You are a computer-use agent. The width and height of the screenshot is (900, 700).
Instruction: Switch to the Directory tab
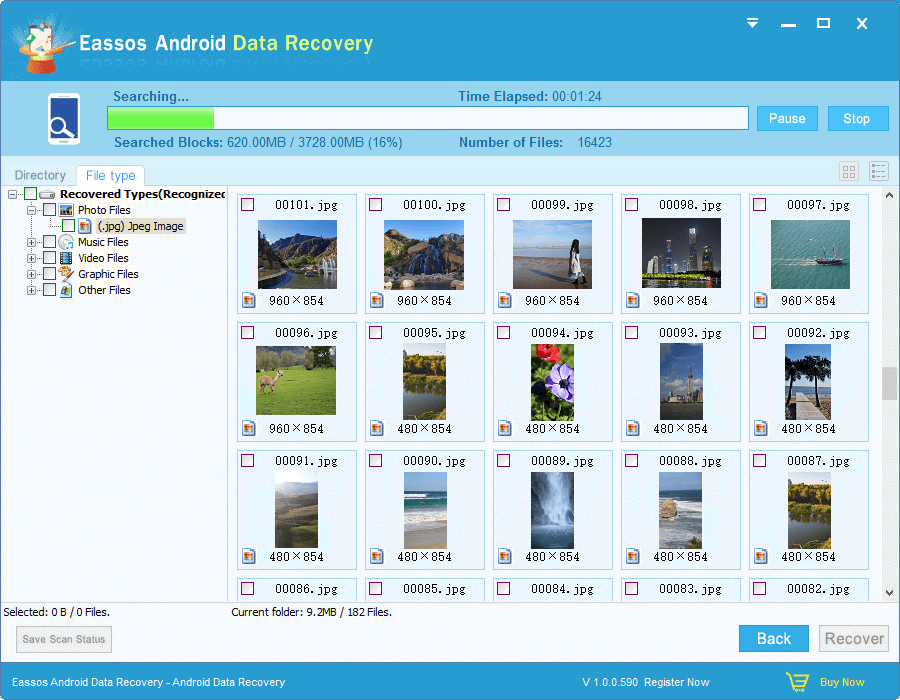click(40, 175)
